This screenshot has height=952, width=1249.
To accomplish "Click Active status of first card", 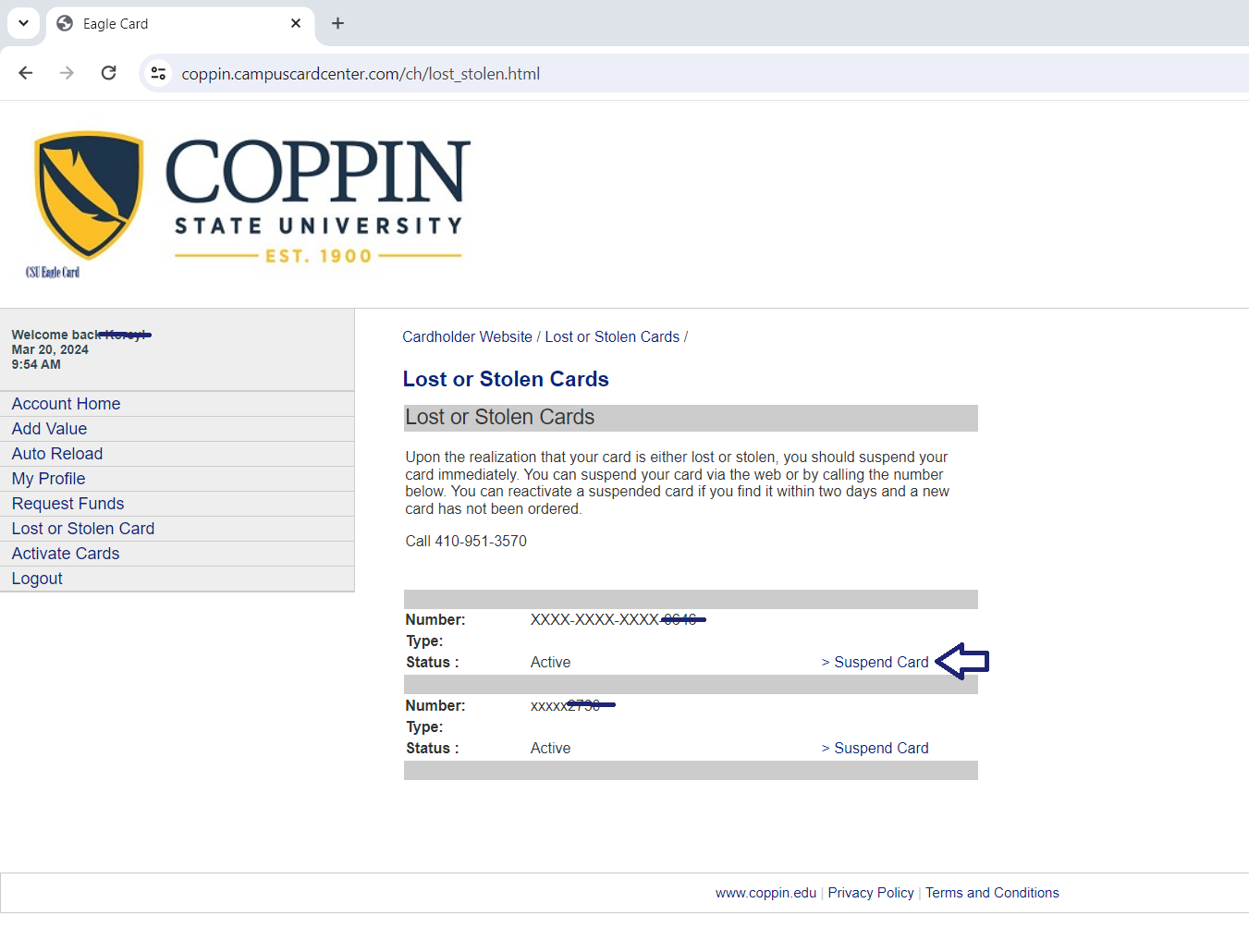I will click(550, 663).
